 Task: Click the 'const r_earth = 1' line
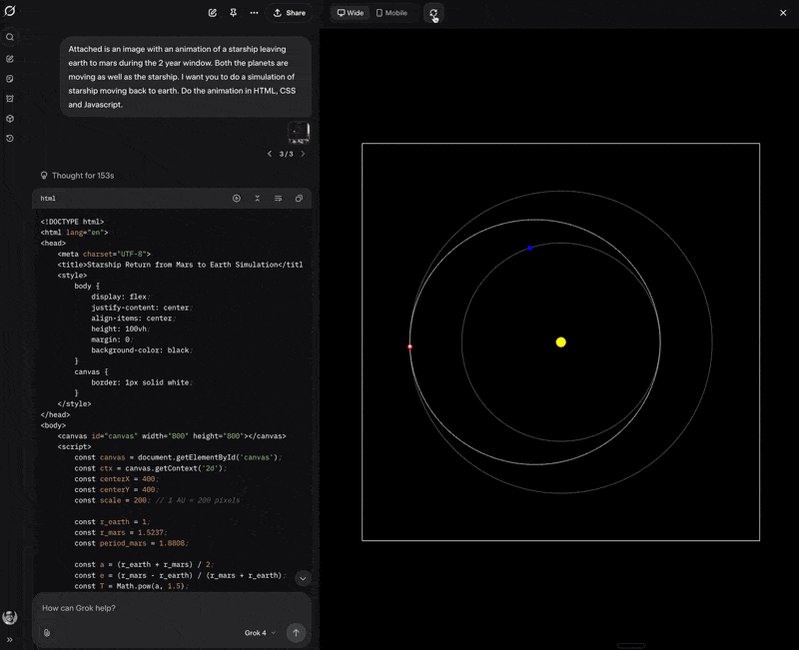(112, 522)
